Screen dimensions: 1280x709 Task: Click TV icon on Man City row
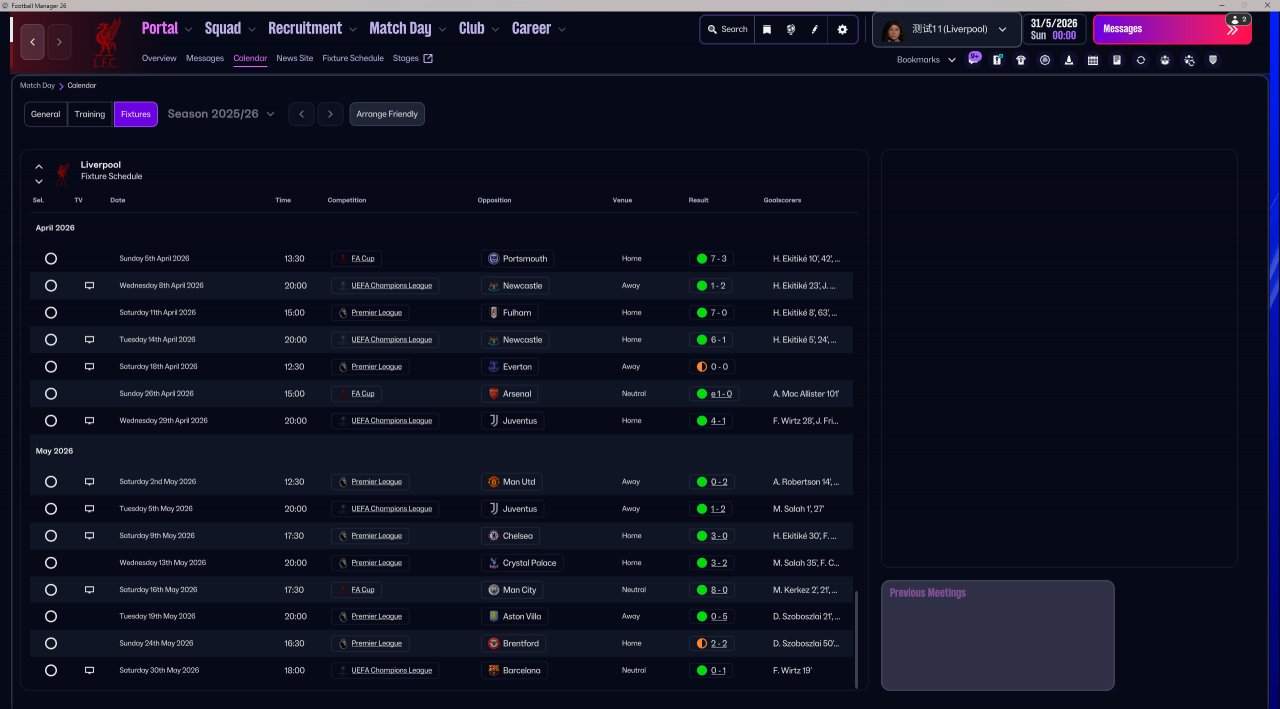[89, 590]
